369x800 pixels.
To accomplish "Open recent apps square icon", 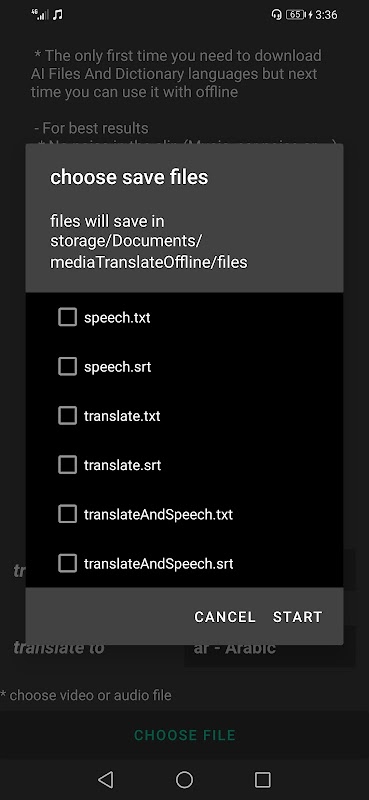I will click(262, 779).
